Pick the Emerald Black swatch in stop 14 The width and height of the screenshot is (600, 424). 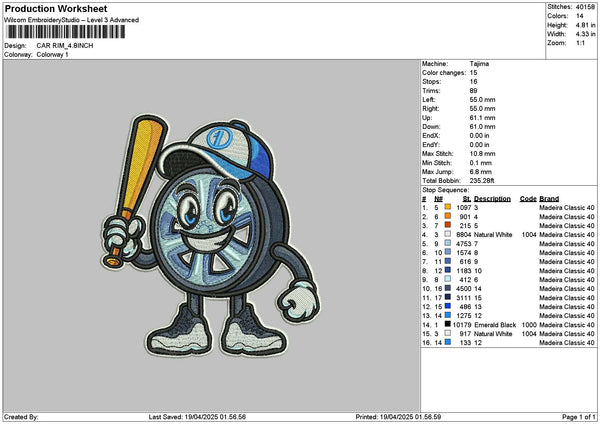(447, 325)
